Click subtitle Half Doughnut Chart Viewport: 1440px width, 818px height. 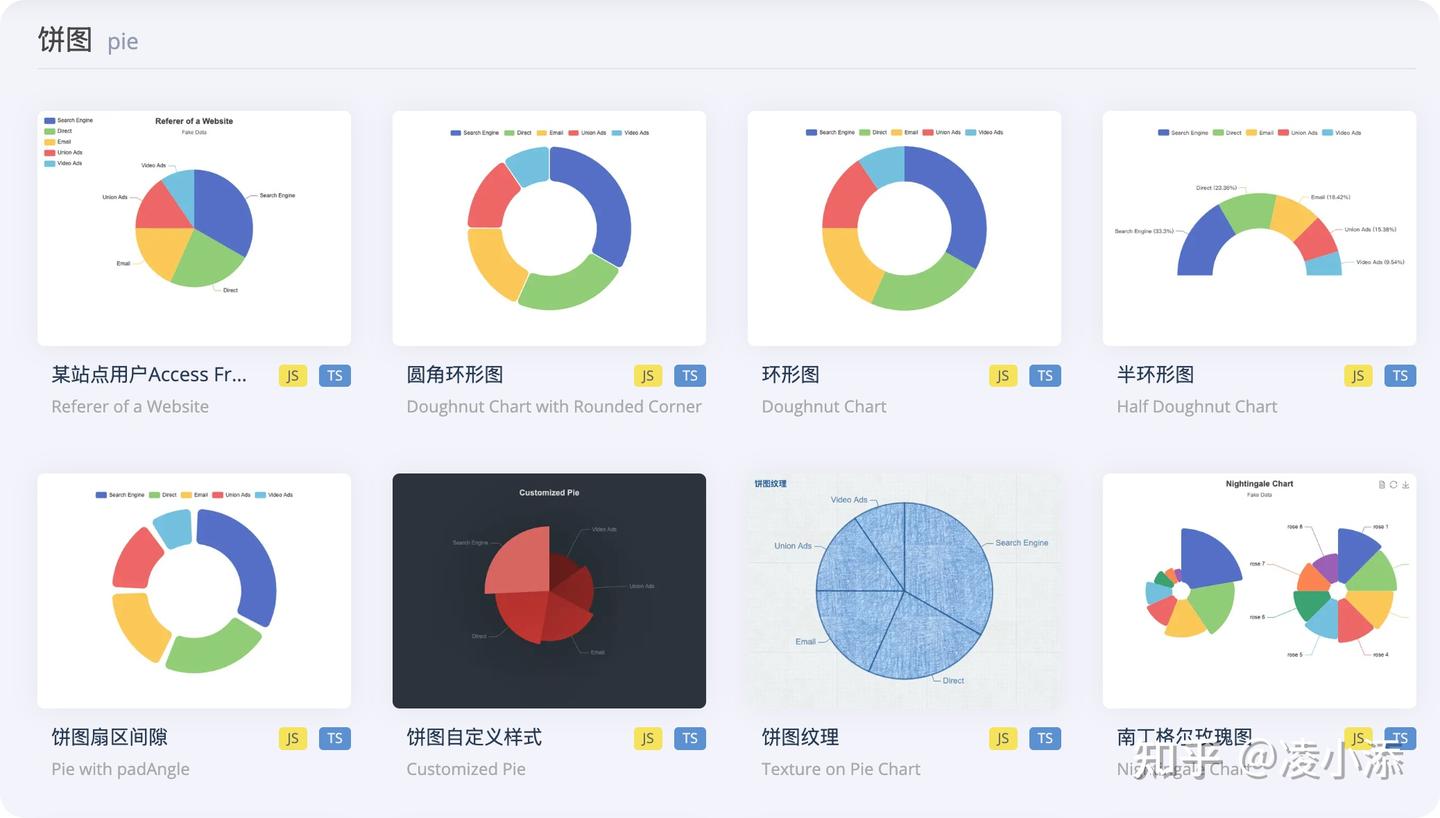(x=1197, y=406)
